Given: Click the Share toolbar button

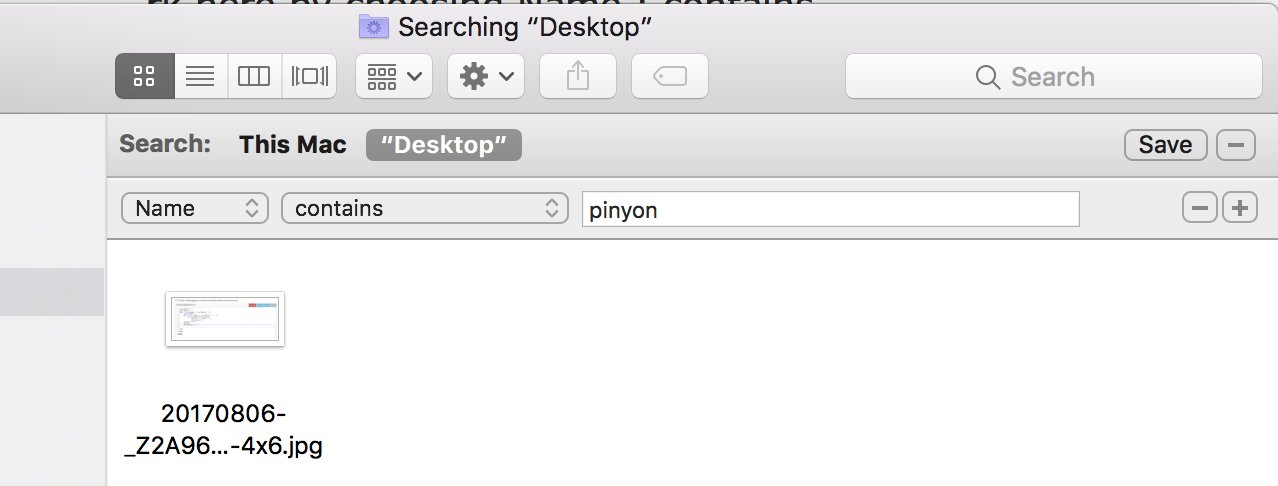Looking at the screenshot, I should [x=578, y=76].
